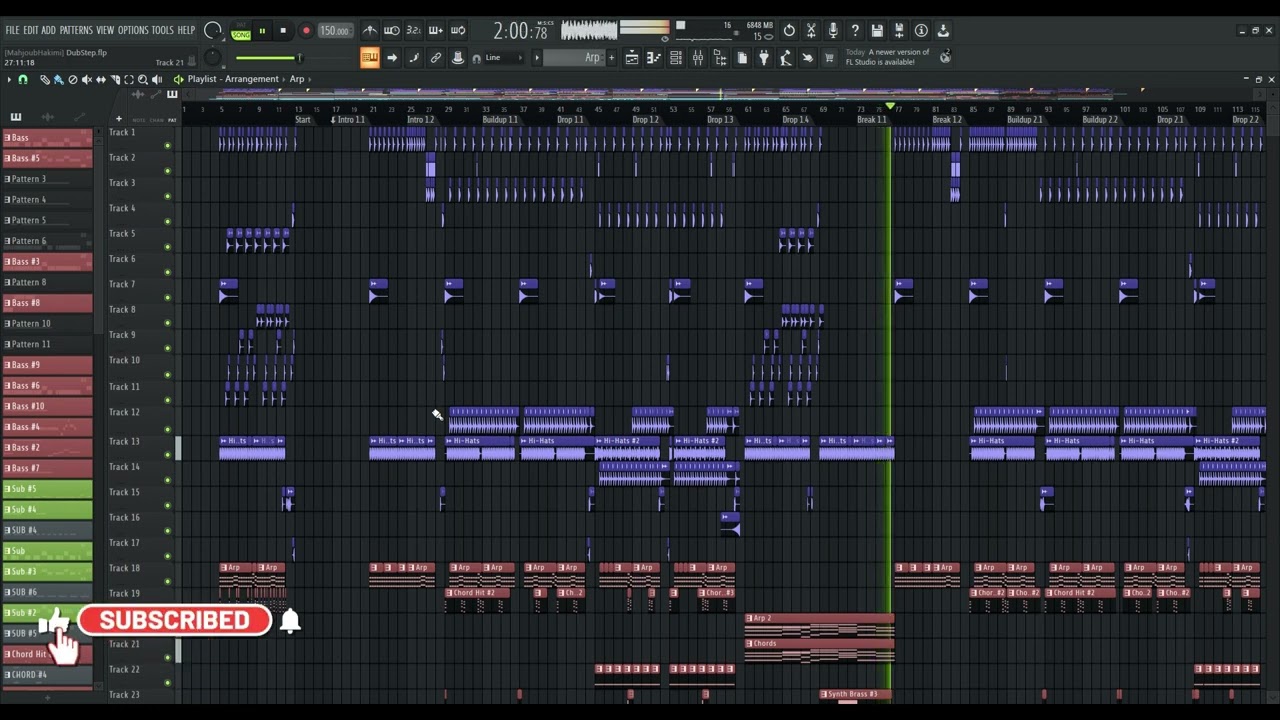Screen dimensions: 1280x720
Task: Save project with floppy disk icon
Action: point(876,31)
